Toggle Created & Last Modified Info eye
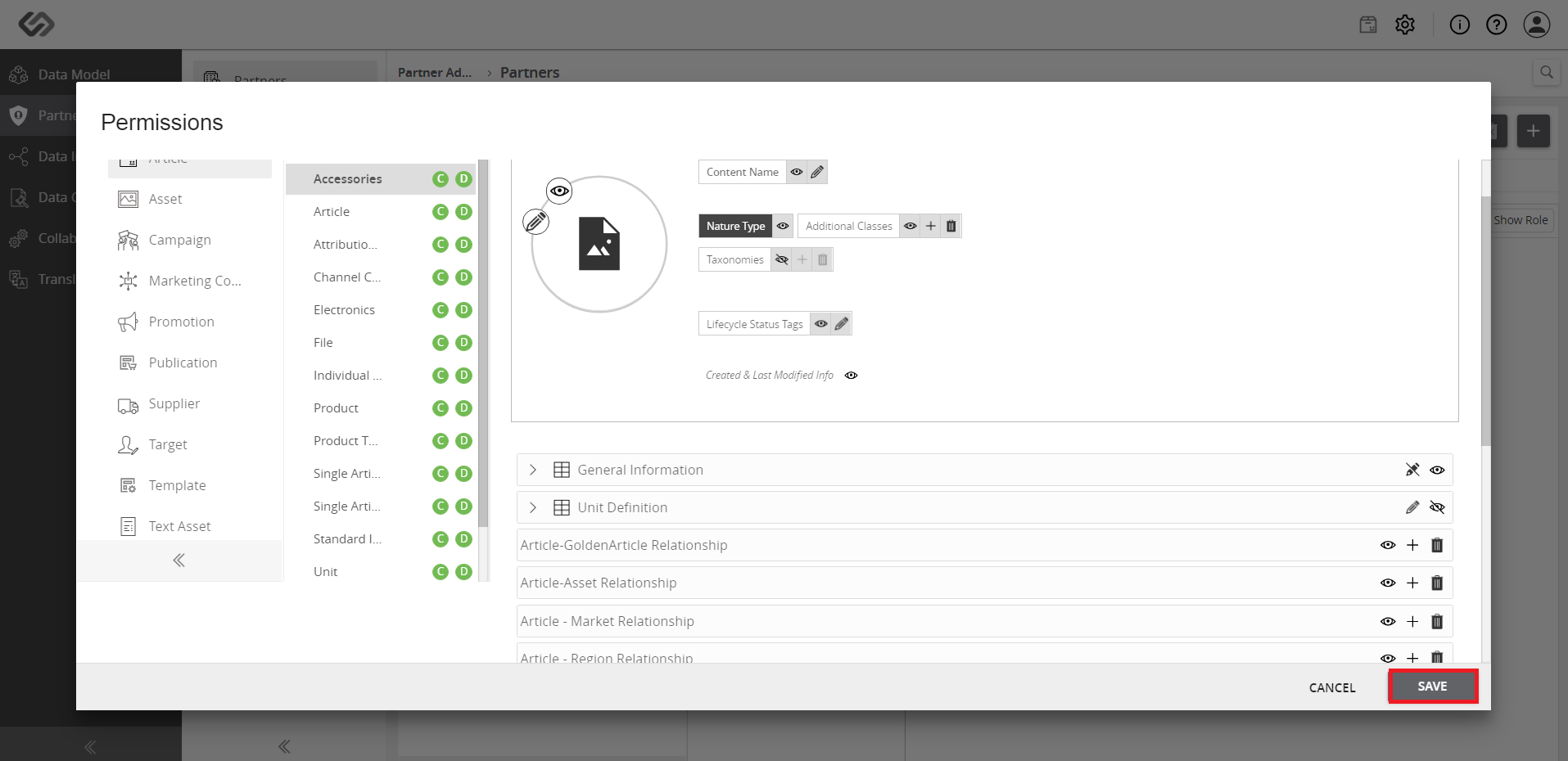The image size is (1568, 761). click(x=852, y=376)
